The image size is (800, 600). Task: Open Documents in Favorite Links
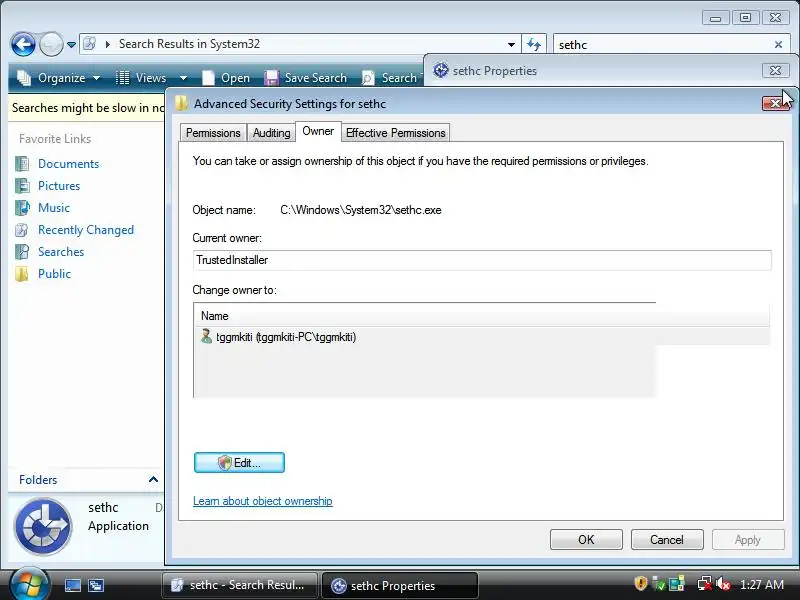[68, 164]
